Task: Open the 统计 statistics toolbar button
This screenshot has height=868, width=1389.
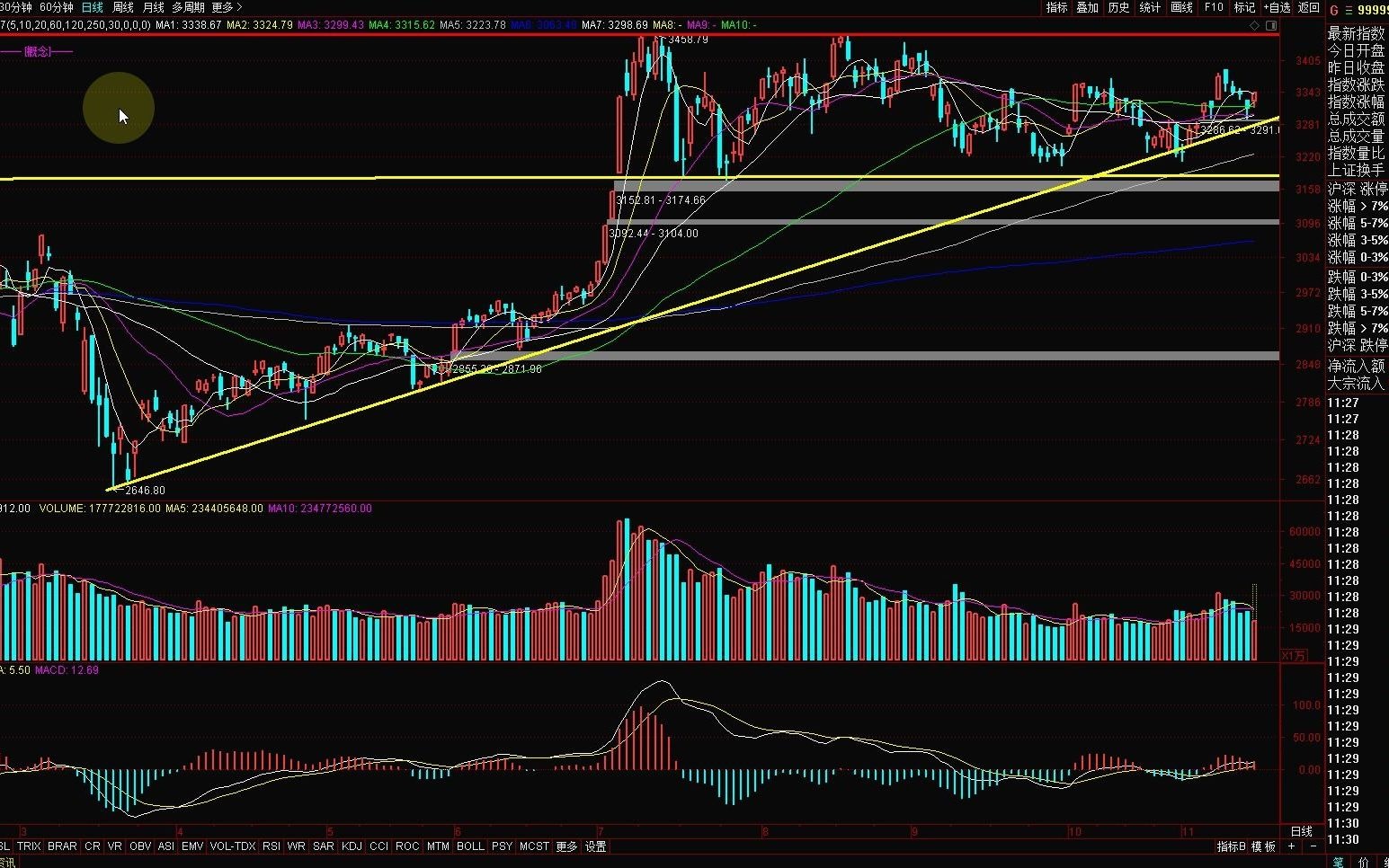Action: 1150,7
